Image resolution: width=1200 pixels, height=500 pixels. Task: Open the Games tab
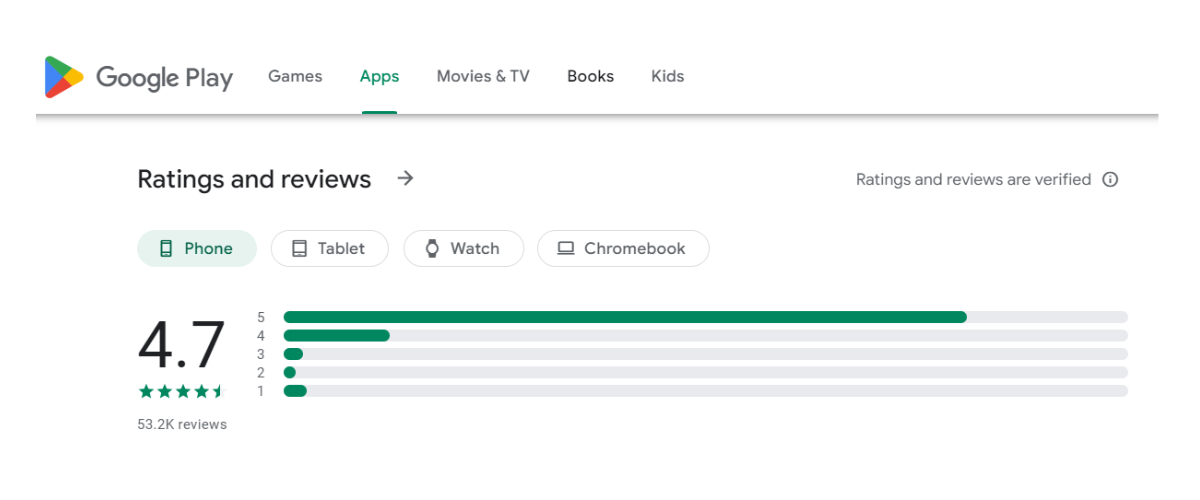pos(295,76)
